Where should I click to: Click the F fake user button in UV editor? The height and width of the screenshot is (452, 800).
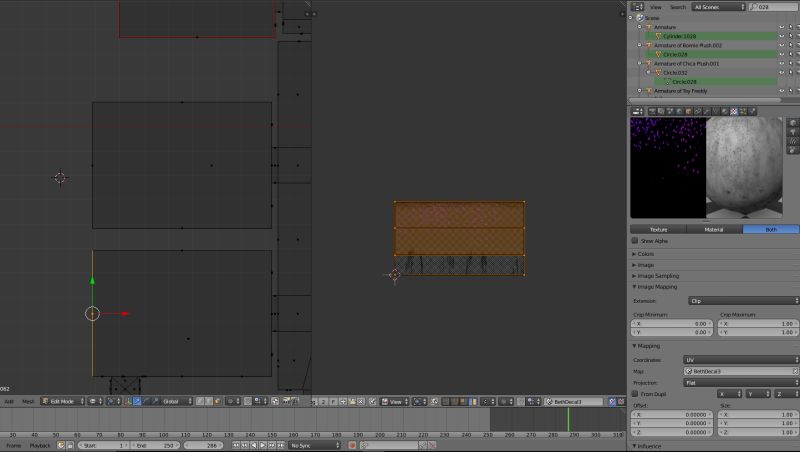pyautogui.click(x=333, y=401)
